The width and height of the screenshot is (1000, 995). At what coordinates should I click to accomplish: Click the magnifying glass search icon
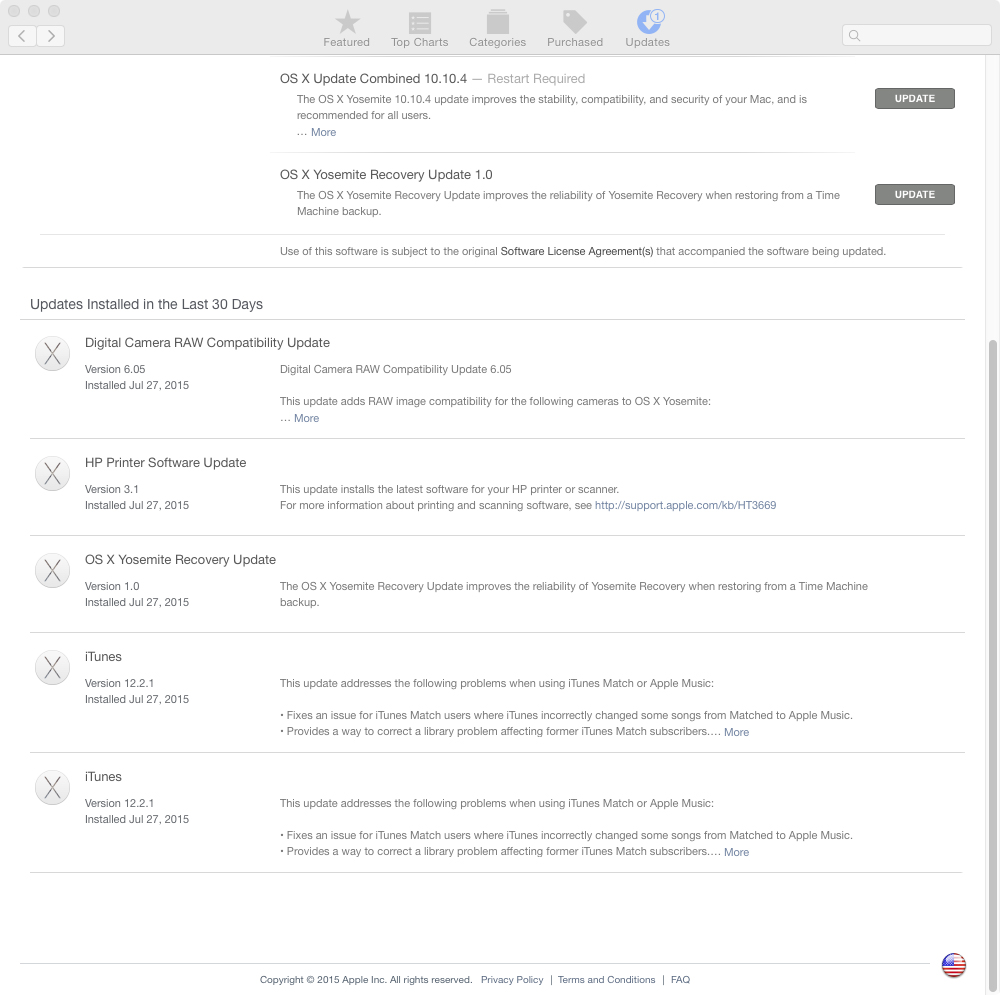pos(855,36)
